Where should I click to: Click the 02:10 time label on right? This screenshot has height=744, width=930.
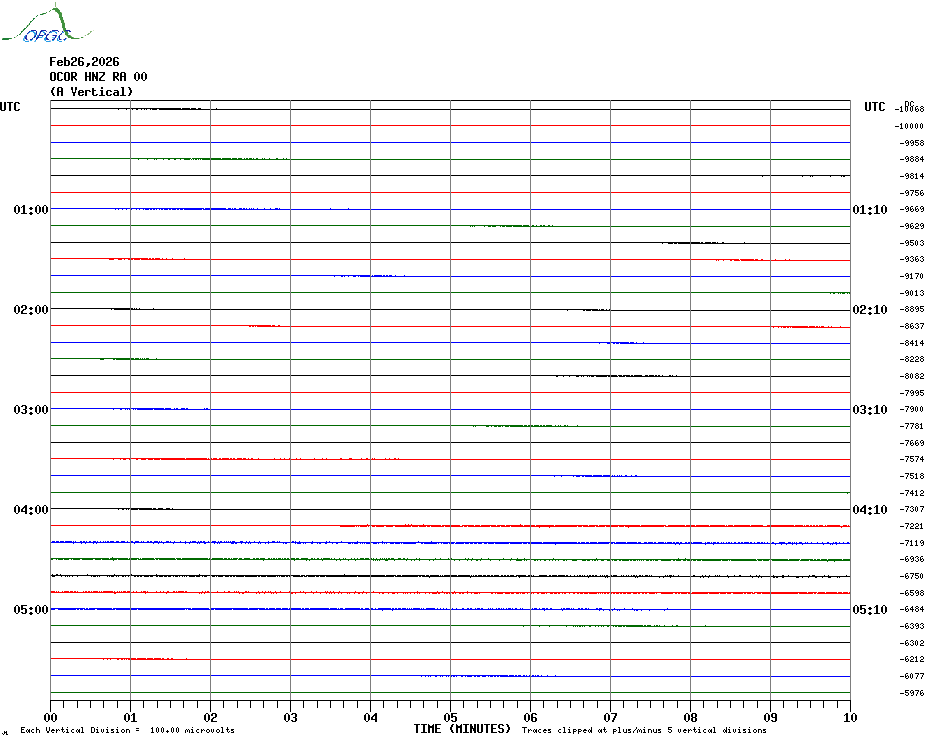(869, 310)
